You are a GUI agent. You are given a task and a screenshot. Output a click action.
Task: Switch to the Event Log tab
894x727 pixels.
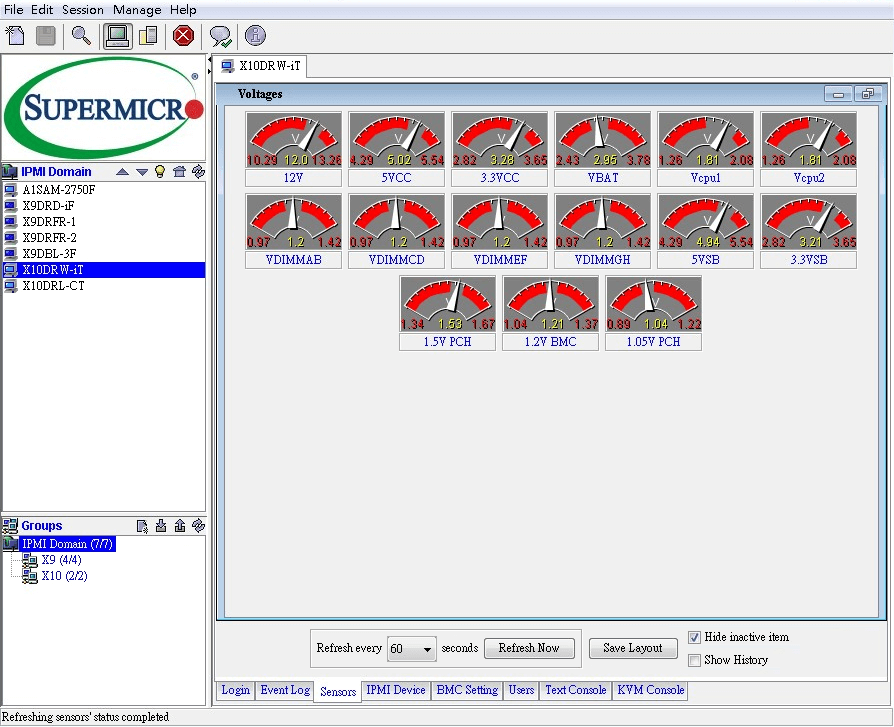[285, 690]
